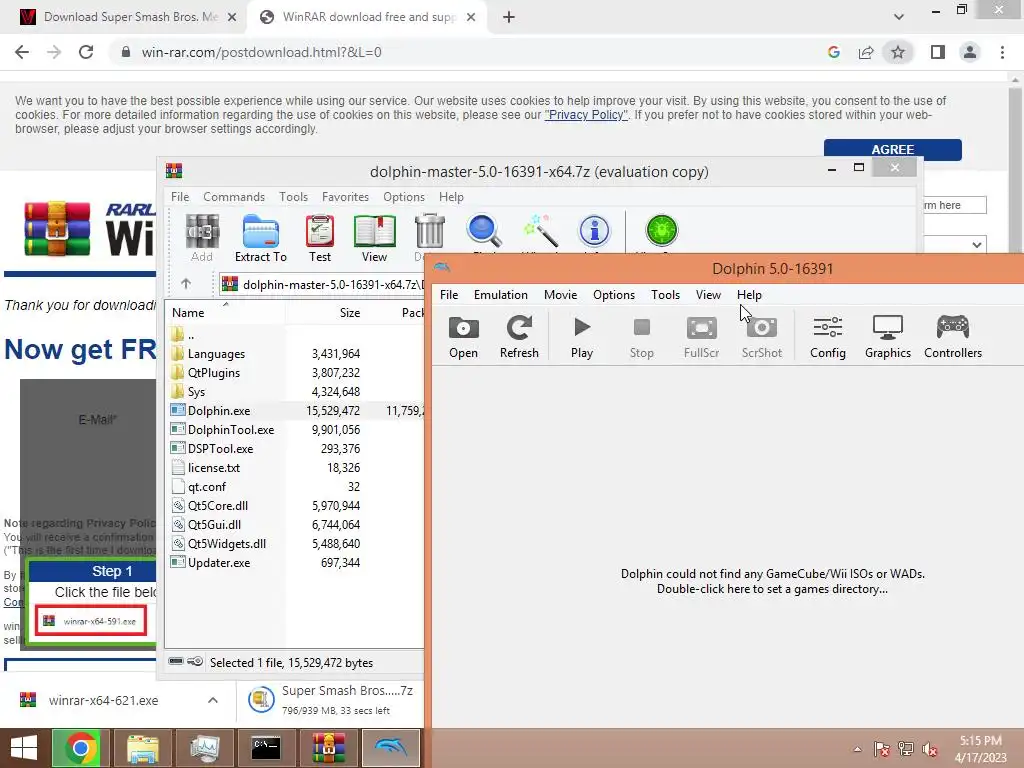Screen dimensions: 1024x768
Task: Open Dolphin Tools menu
Action: (665, 295)
